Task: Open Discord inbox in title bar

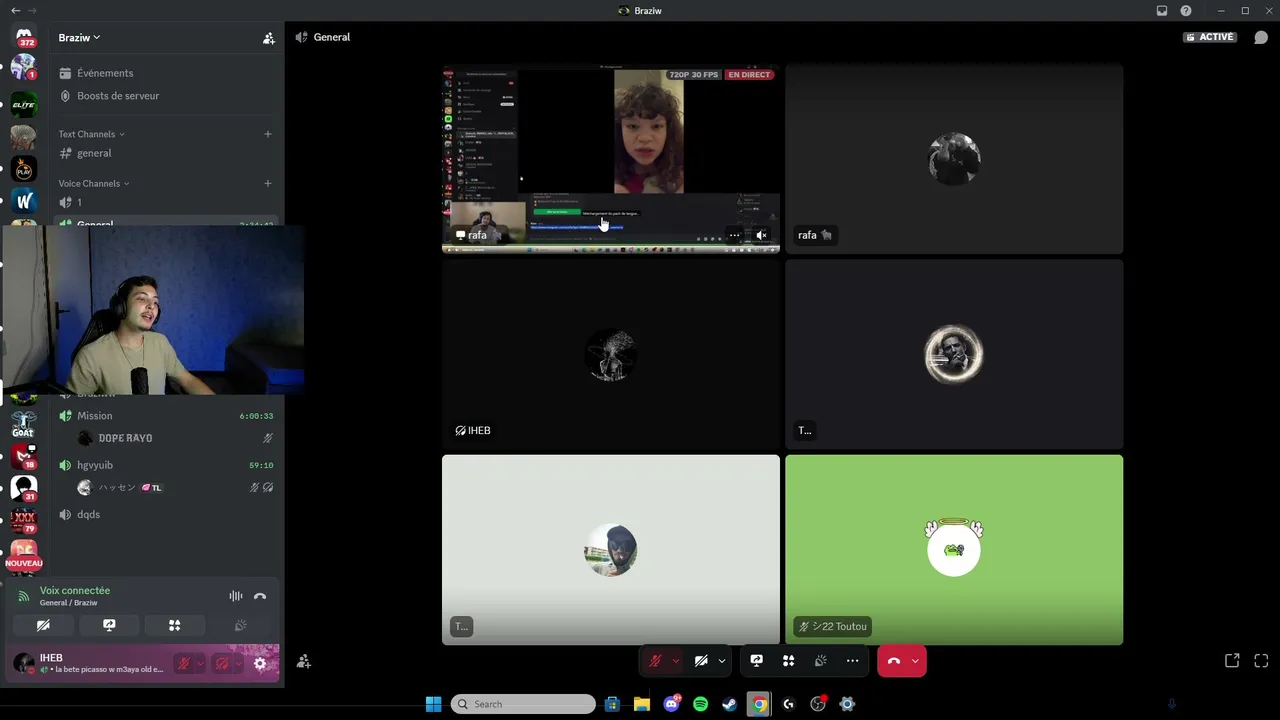Action: (x=1162, y=11)
